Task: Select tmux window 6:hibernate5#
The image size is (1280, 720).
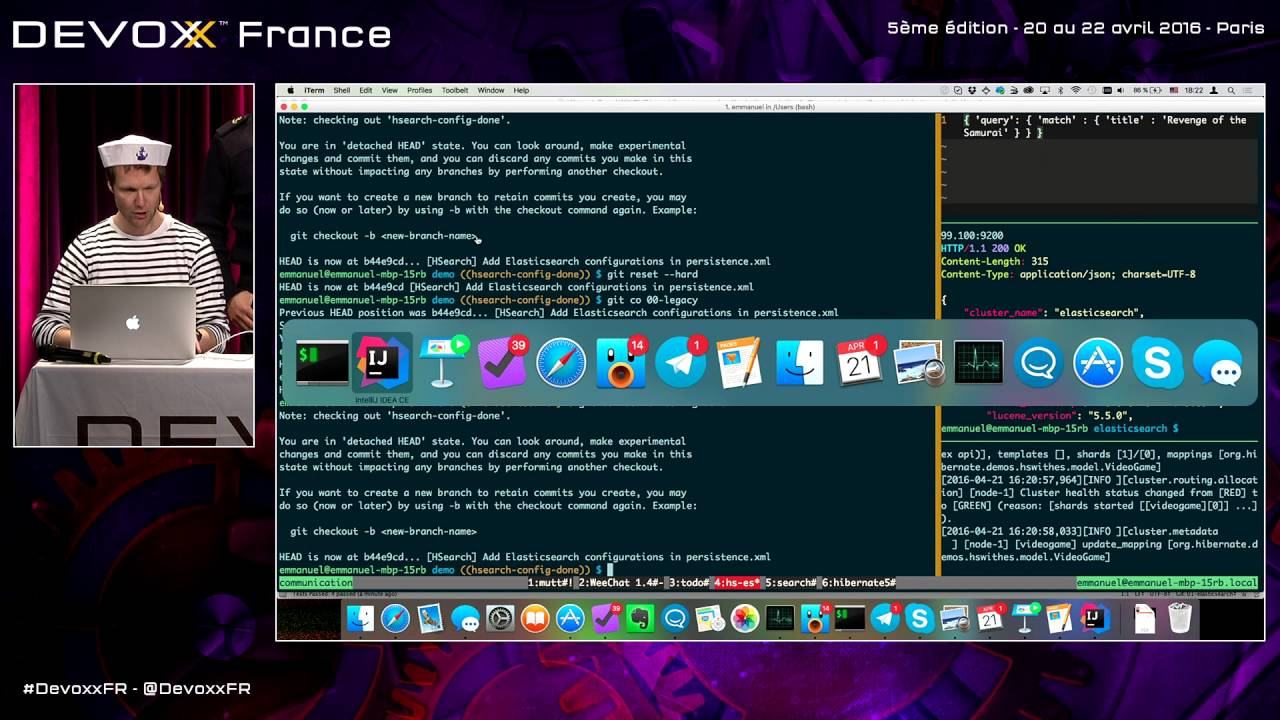Action: (x=859, y=583)
